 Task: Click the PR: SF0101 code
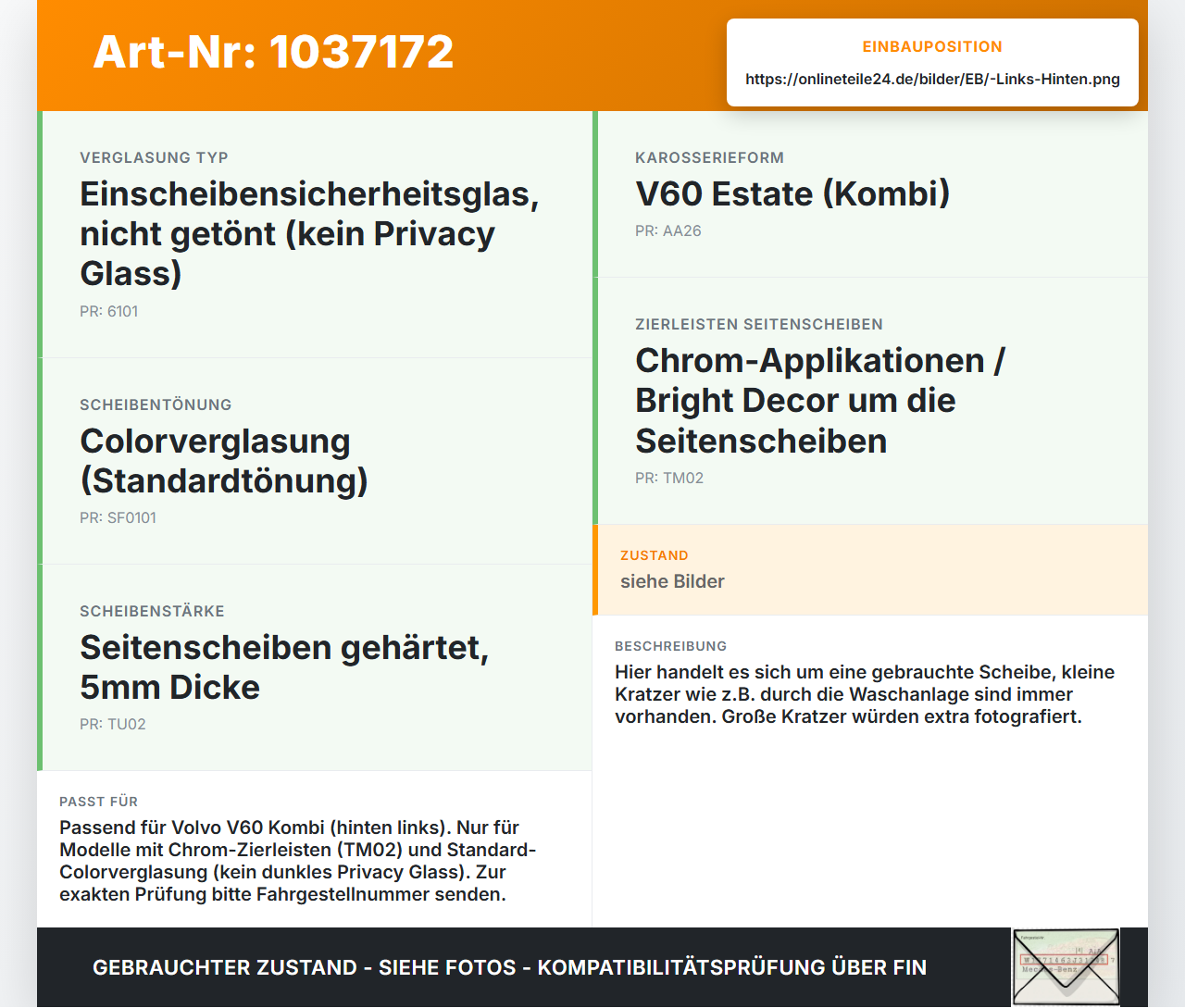pyautogui.click(x=118, y=517)
